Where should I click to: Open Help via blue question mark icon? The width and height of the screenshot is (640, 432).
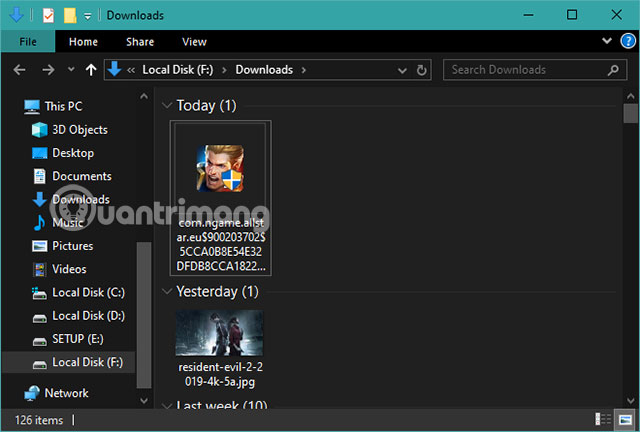pyautogui.click(x=628, y=41)
